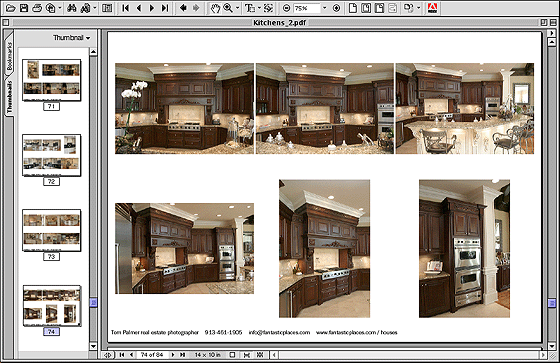Select page 72 thumbnail
The height and width of the screenshot is (363, 560).
(51, 155)
